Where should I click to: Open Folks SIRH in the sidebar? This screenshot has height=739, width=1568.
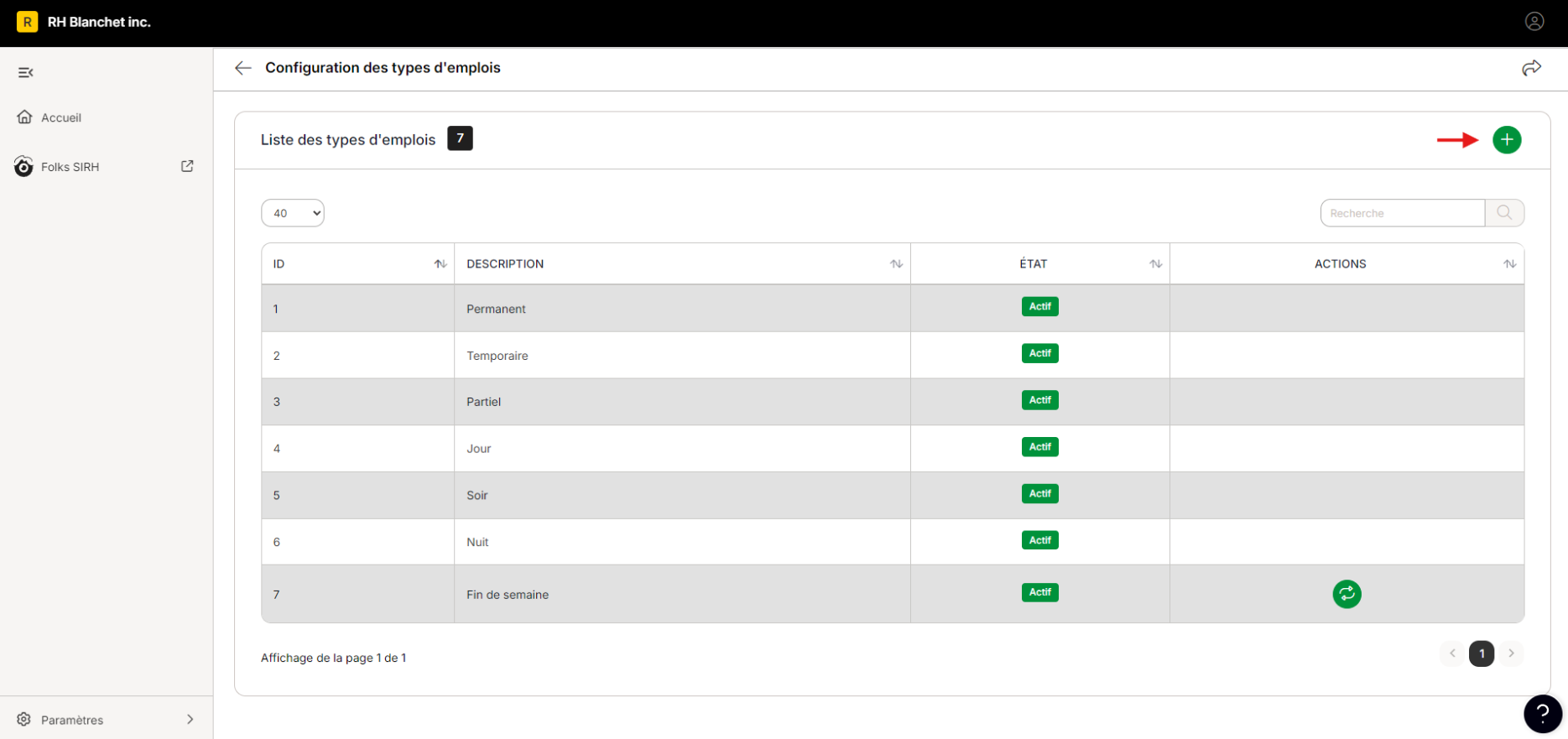70,167
